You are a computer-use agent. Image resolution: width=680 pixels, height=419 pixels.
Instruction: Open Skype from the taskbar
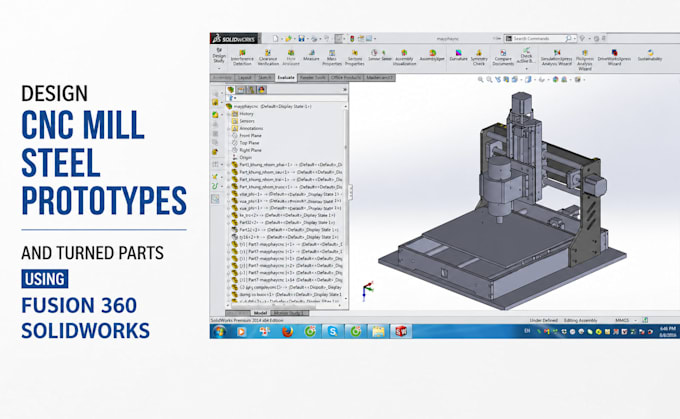pos(333,332)
